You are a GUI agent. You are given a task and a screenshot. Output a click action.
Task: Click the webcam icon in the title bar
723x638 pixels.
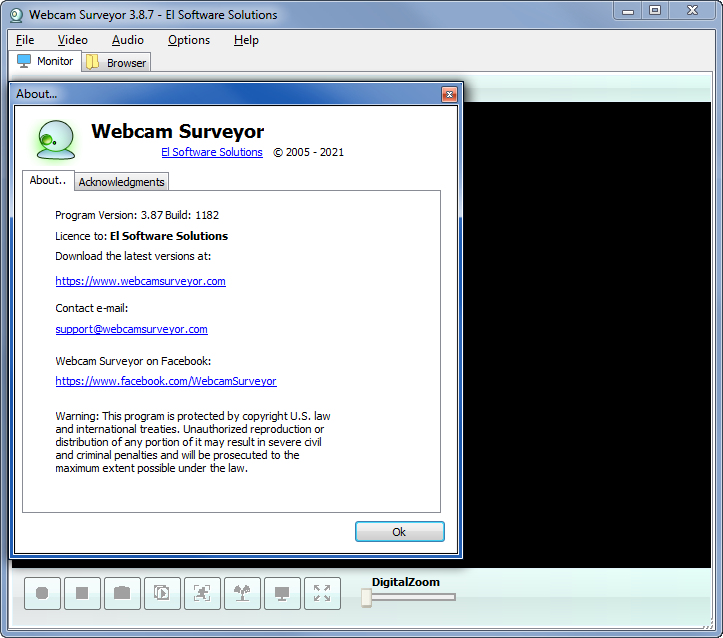(17, 15)
